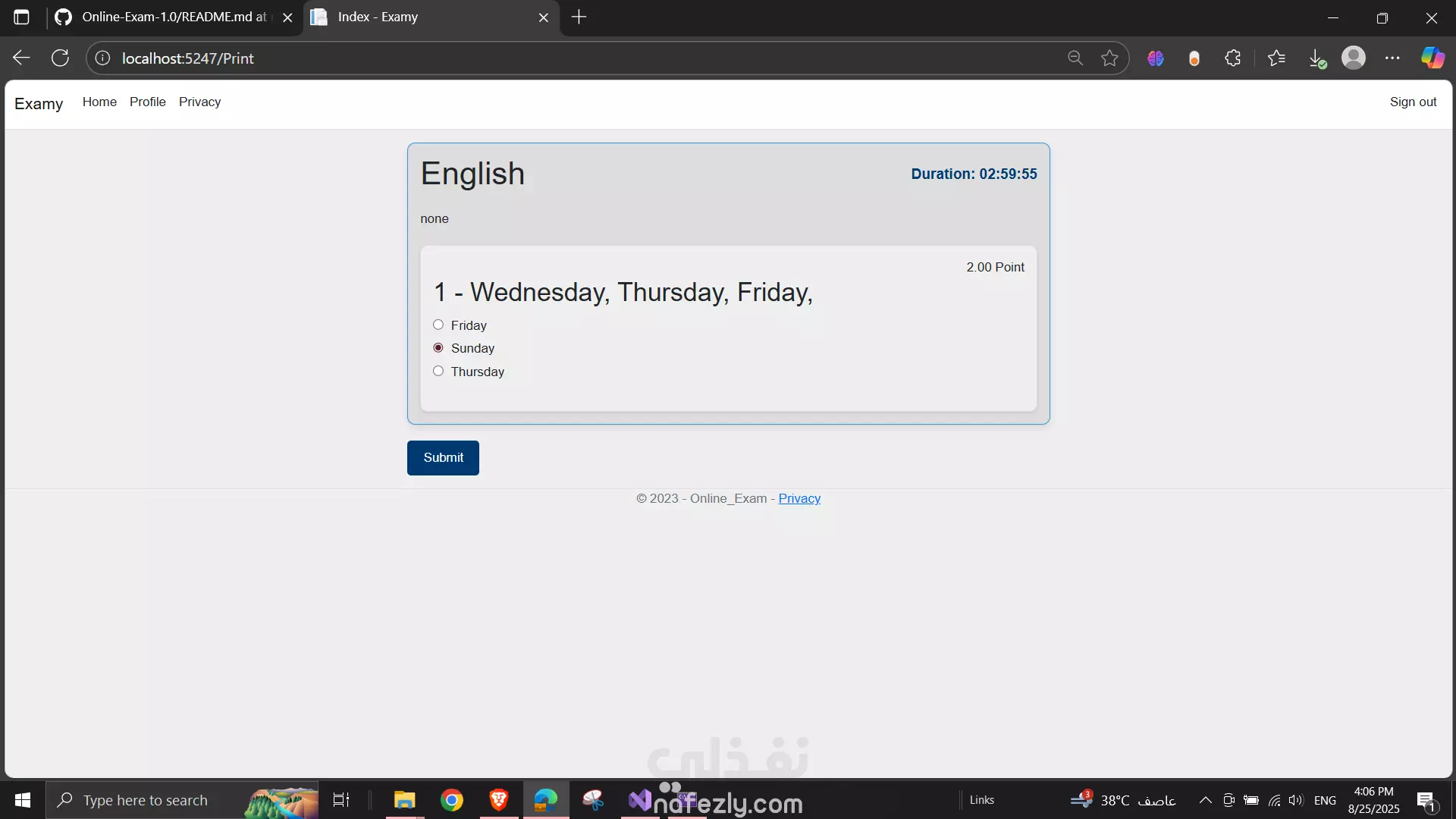Select the Thursday radio option
1456x819 pixels.
[438, 371]
